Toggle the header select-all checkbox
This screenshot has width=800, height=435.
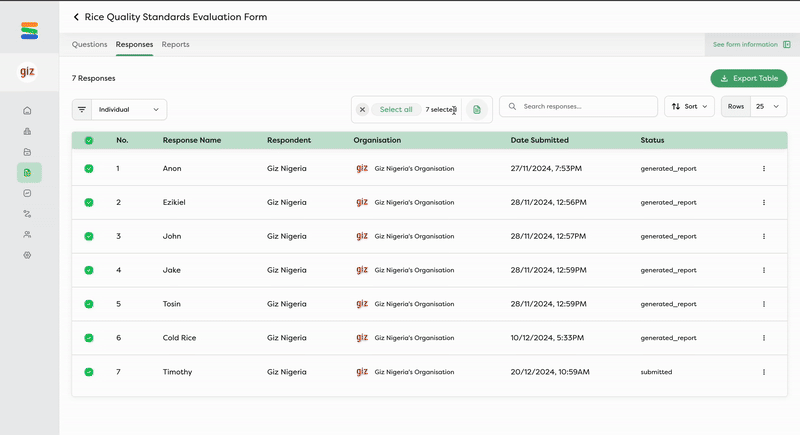point(89,140)
